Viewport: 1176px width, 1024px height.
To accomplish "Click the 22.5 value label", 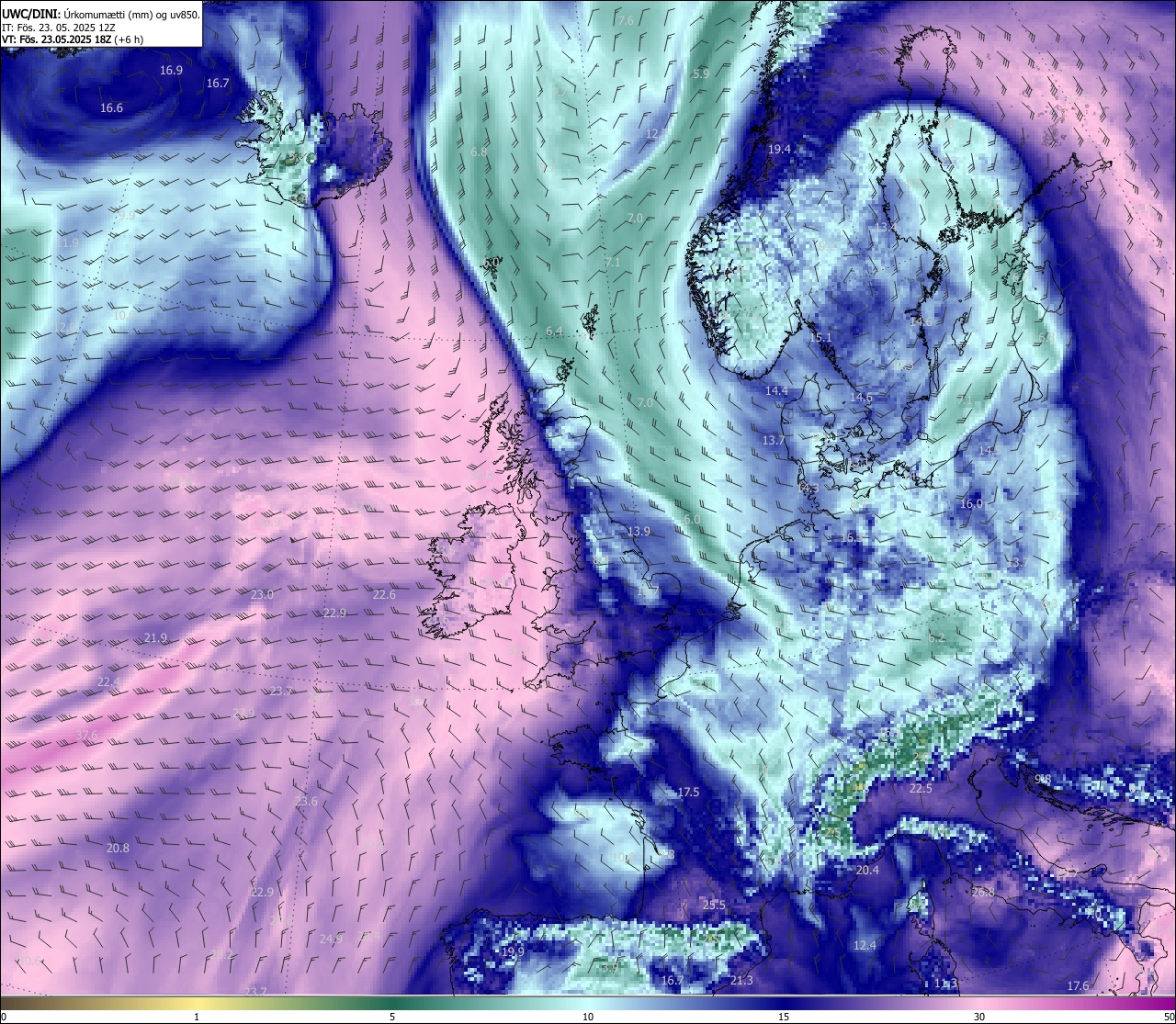I will pos(921,788).
